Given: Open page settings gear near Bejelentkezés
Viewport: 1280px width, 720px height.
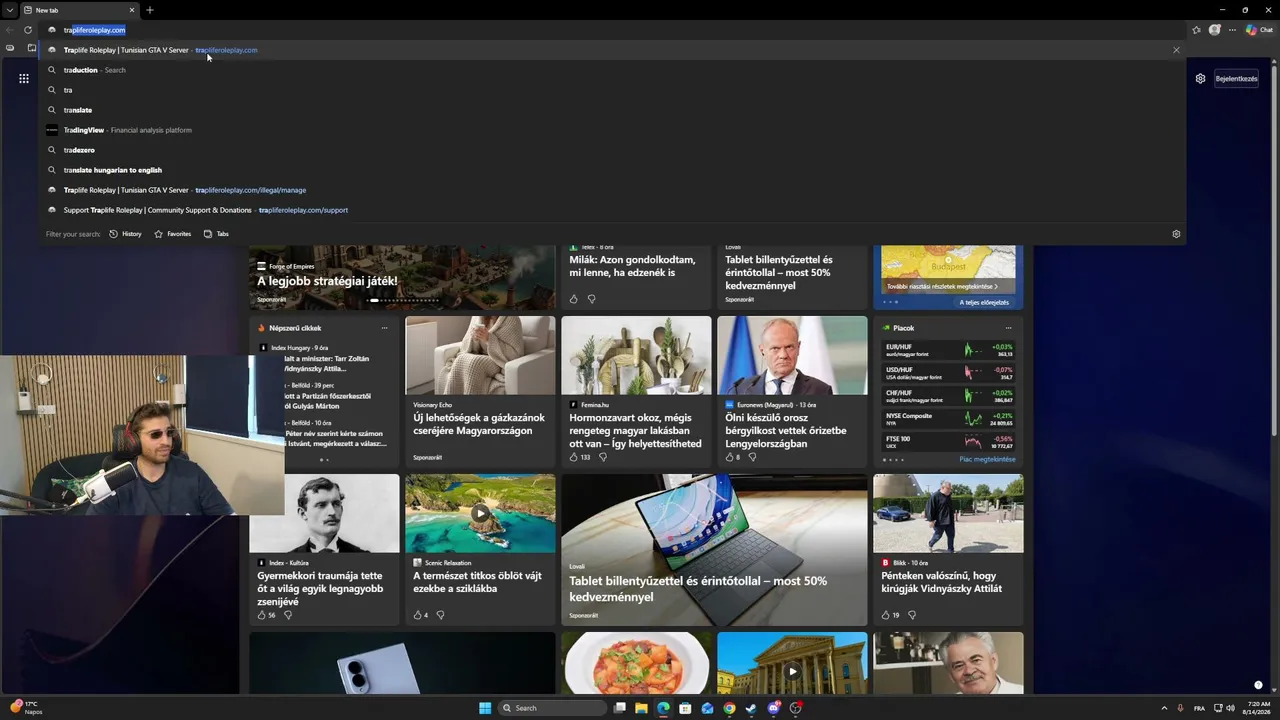Looking at the screenshot, I should click(x=1200, y=78).
